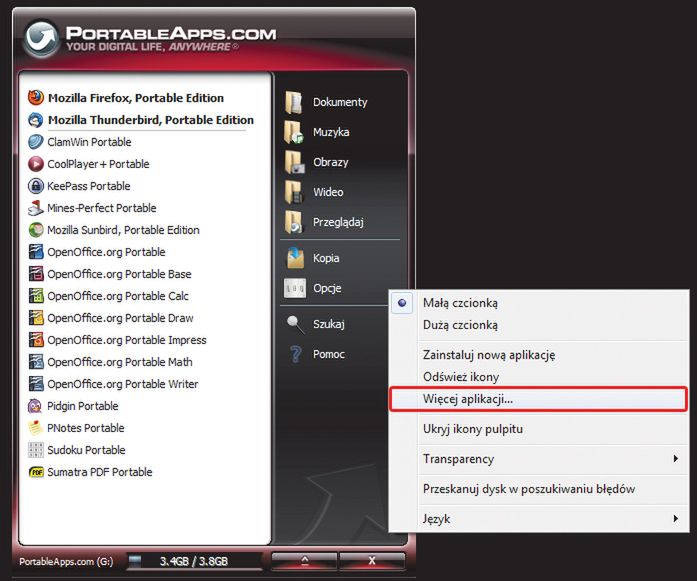
Task: Click the OpenOffice.org Portable Writer name
Action: 123,384
